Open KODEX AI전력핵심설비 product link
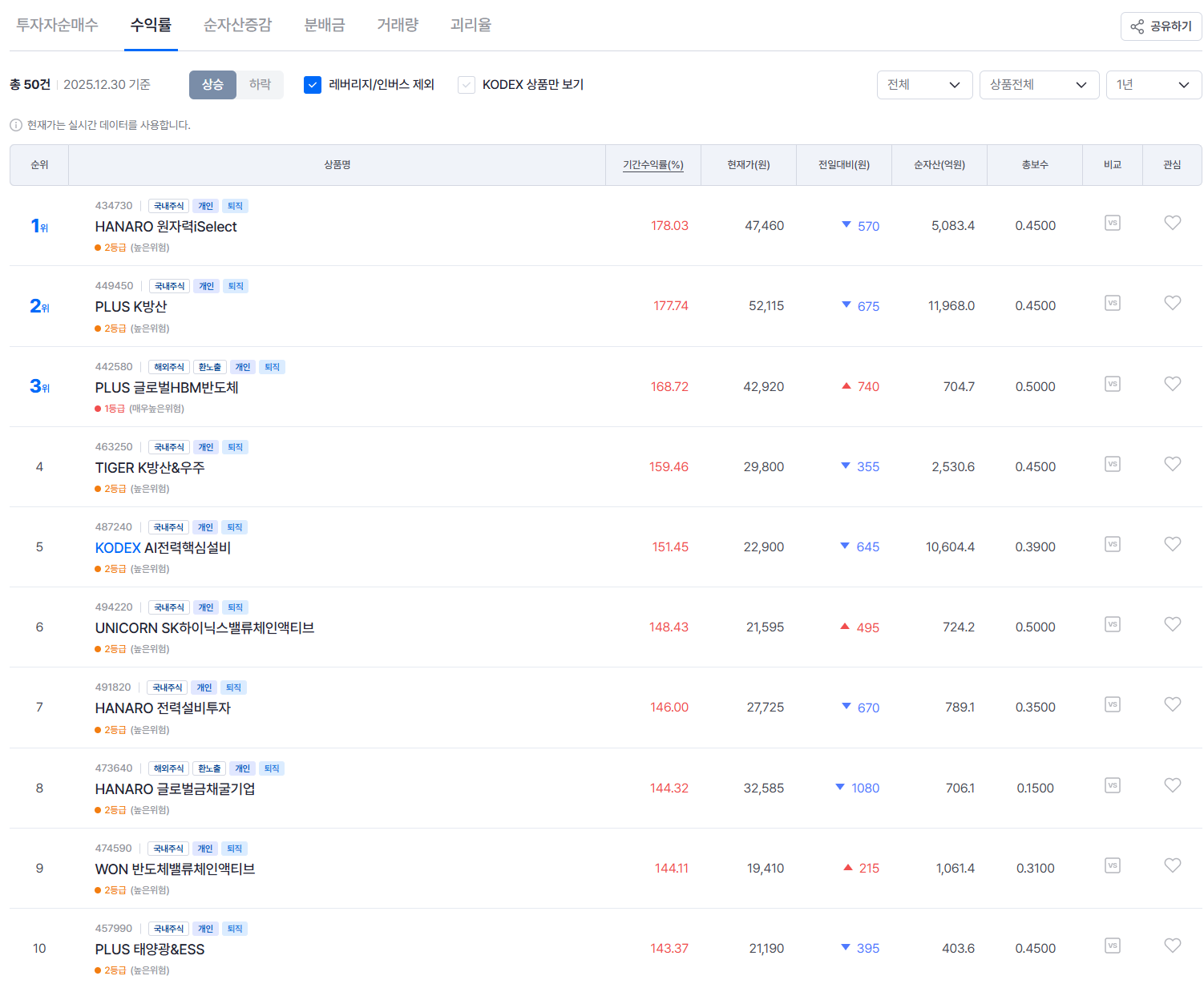The image size is (1204, 984). click(x=163, y=548)
